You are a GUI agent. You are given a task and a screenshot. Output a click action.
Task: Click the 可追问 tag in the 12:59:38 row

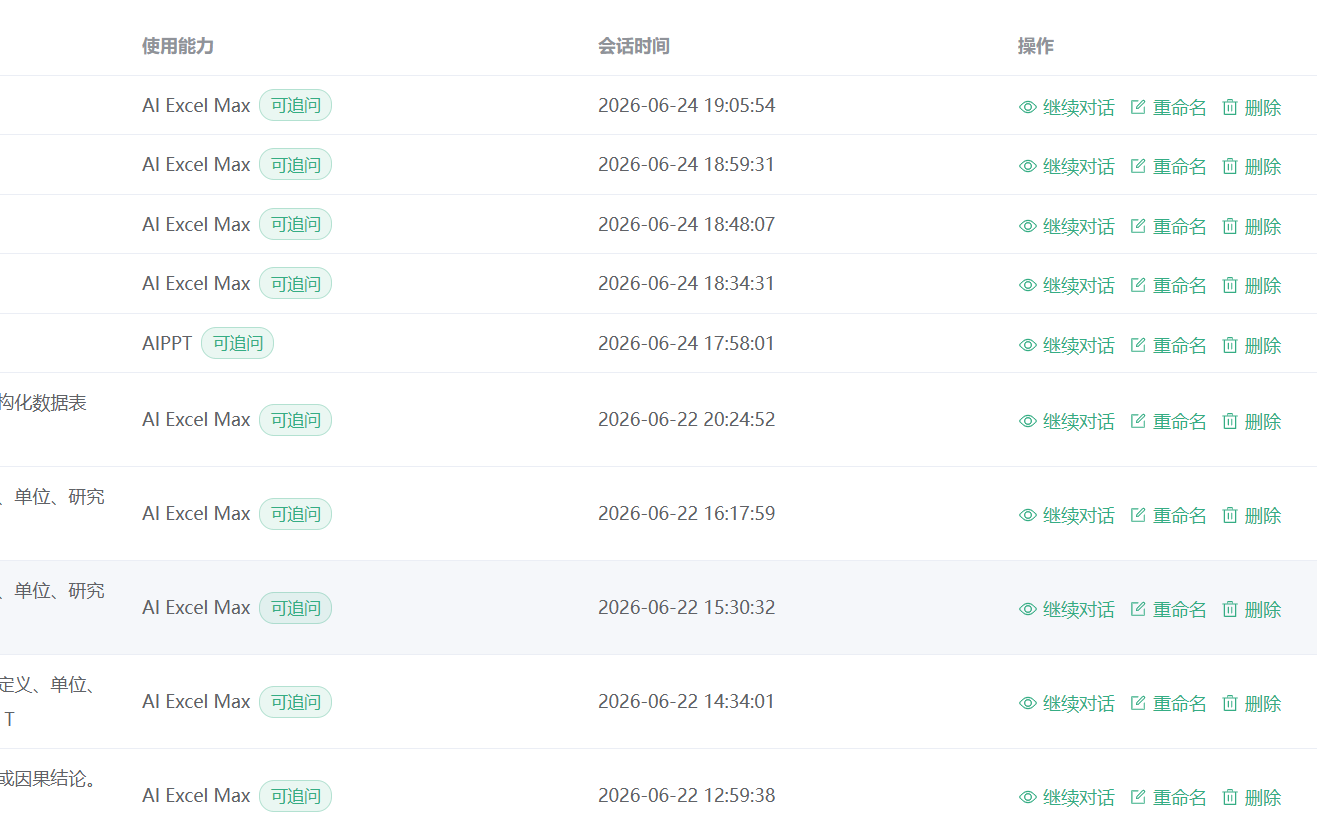pyautogui.click(x=295, y=795)
